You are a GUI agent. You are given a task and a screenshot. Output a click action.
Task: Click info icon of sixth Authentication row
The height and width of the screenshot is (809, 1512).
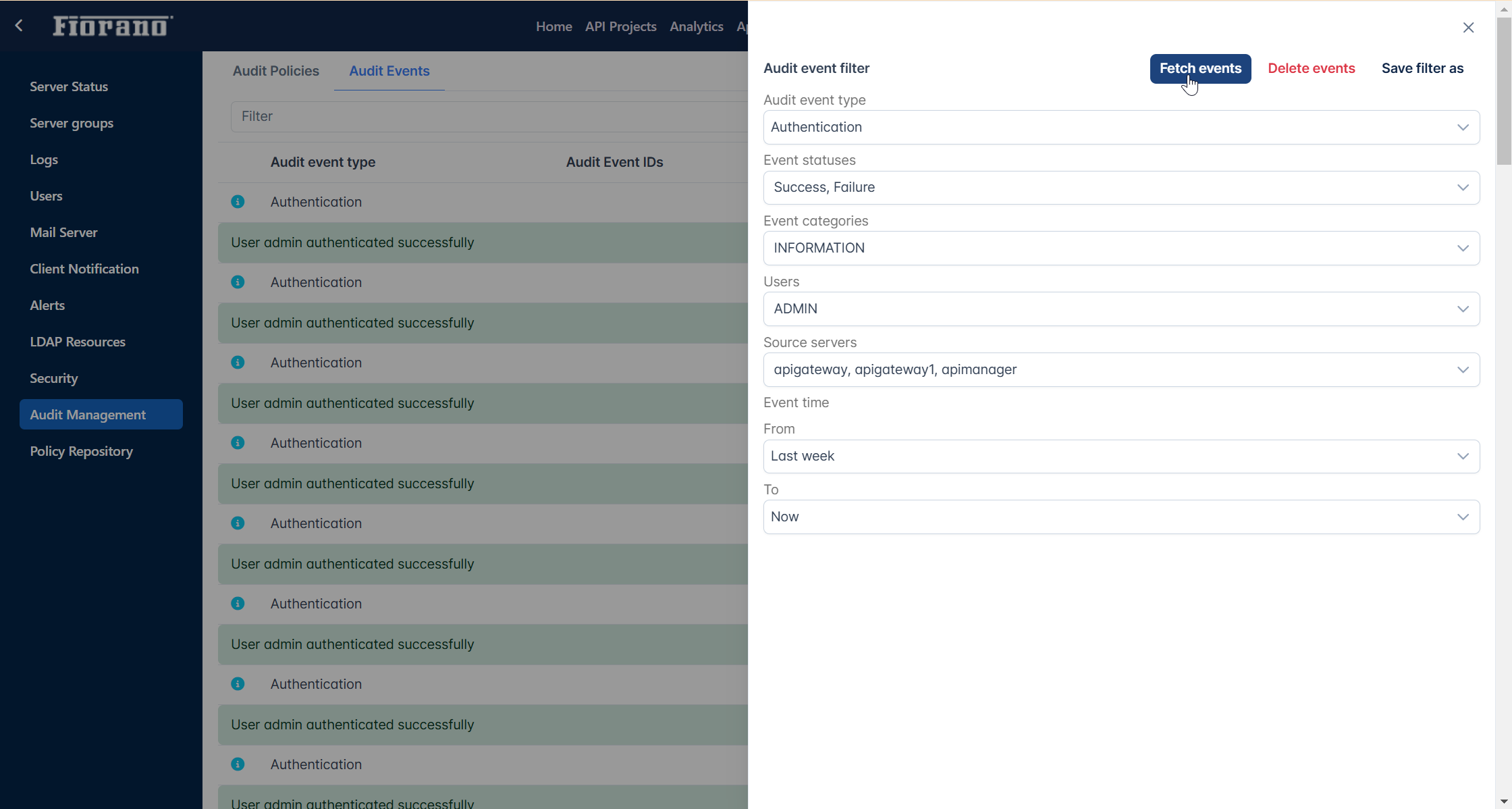[x=238, y=603]
